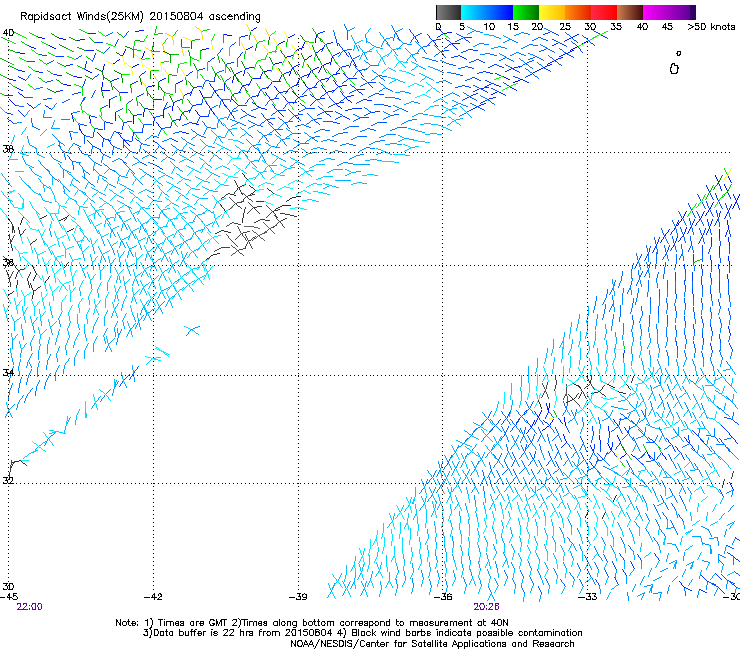This screenshot has height=650, width=740.
Task: Click the brown 35-40 knots legend swatch
Action: click(x=630, y=12)
